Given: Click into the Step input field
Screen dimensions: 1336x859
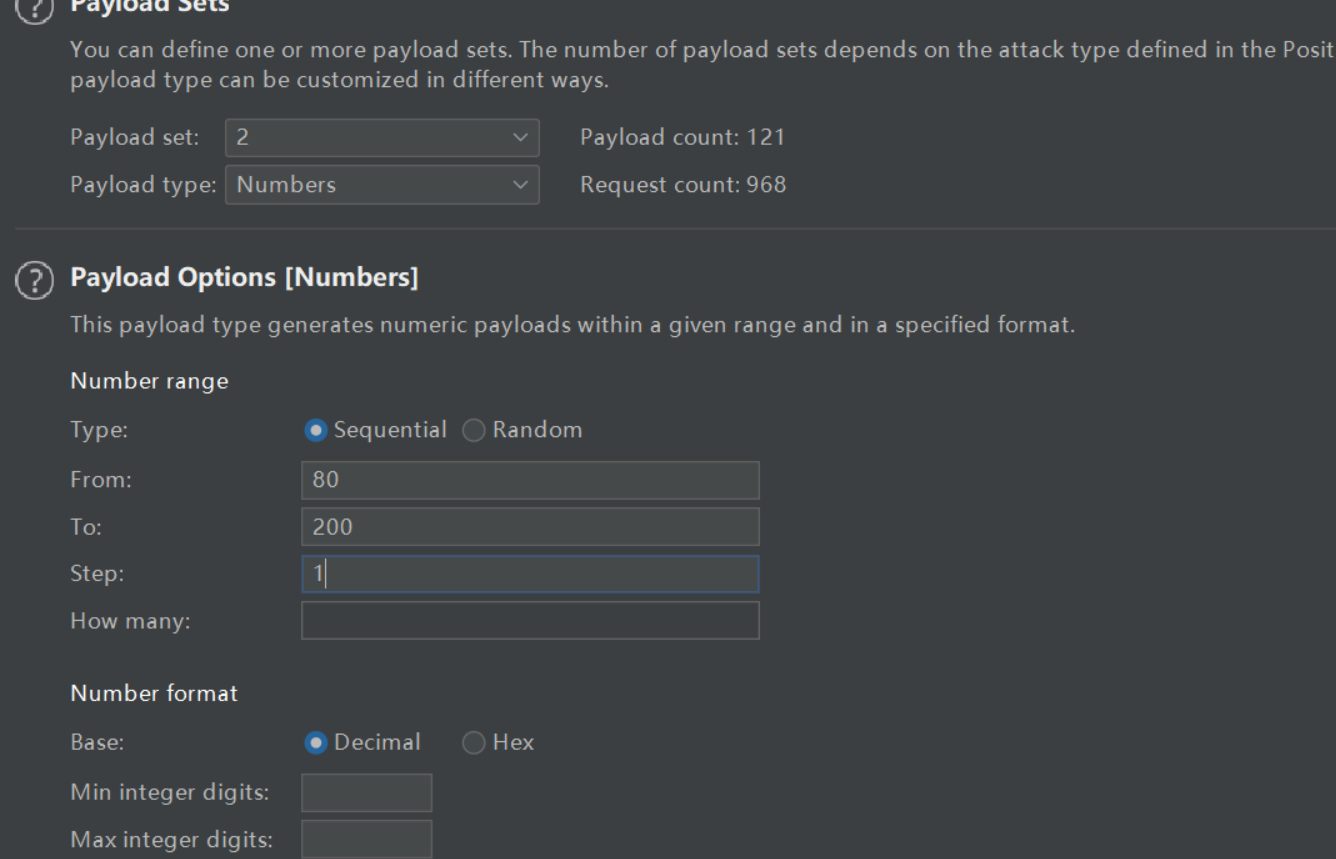Looking at the screenshot, I should click(530, 574).
